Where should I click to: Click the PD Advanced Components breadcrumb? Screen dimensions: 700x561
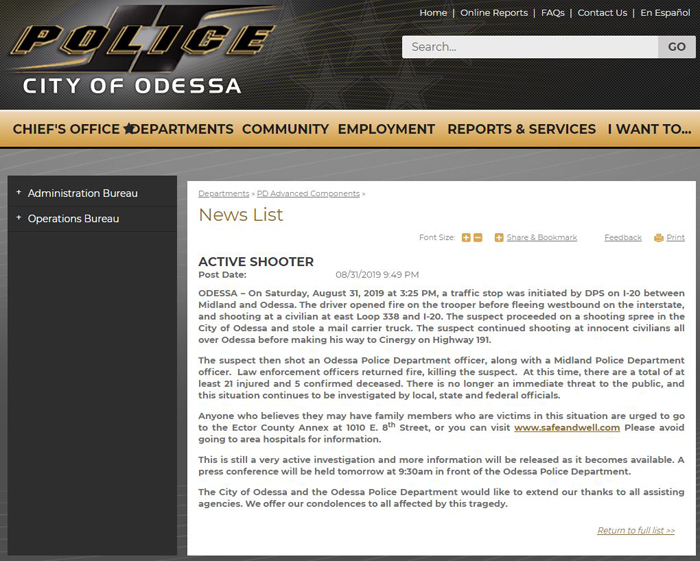click(308, 194)
